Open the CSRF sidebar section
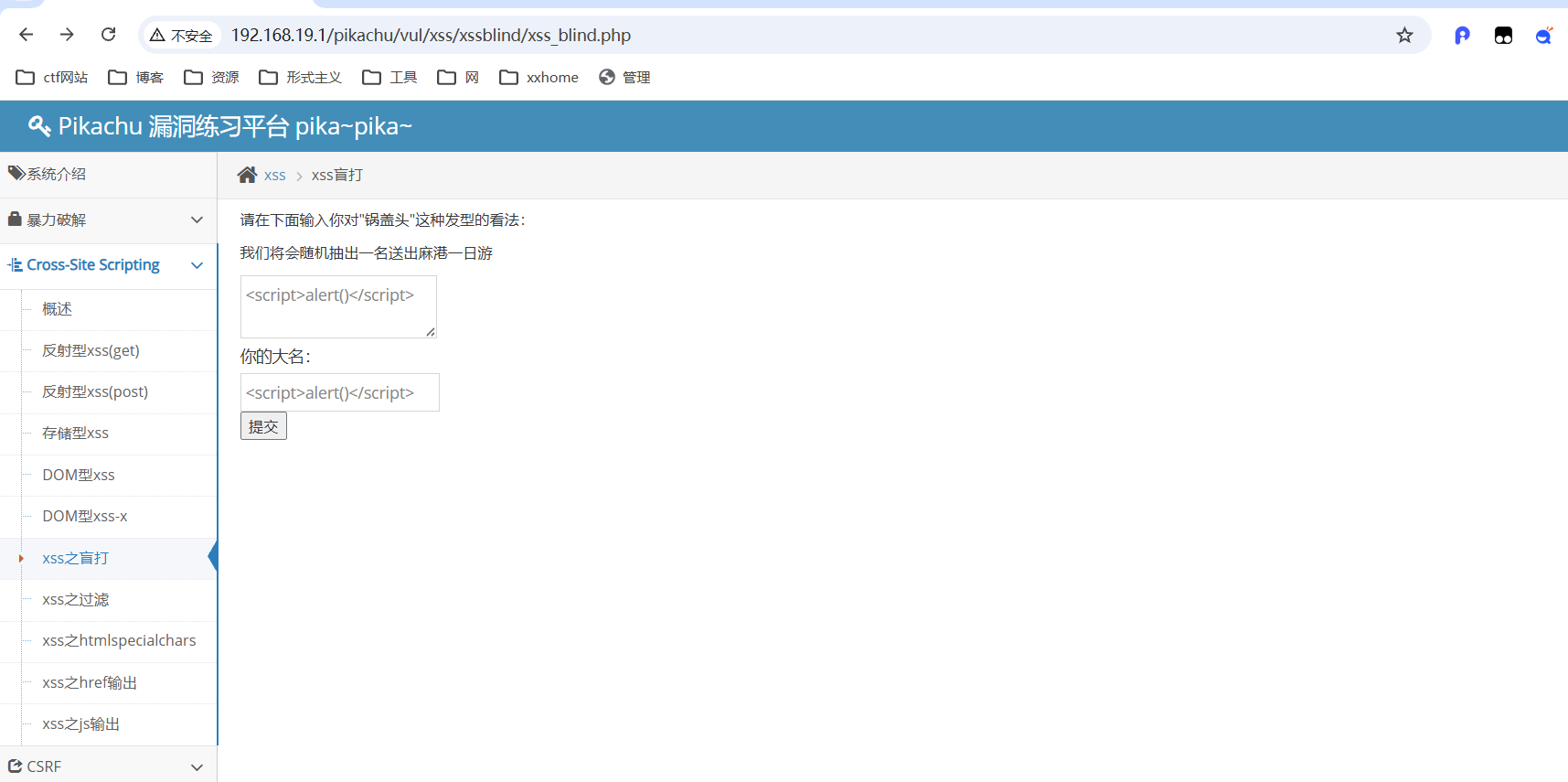1568x782 pixels. point(109,765)
